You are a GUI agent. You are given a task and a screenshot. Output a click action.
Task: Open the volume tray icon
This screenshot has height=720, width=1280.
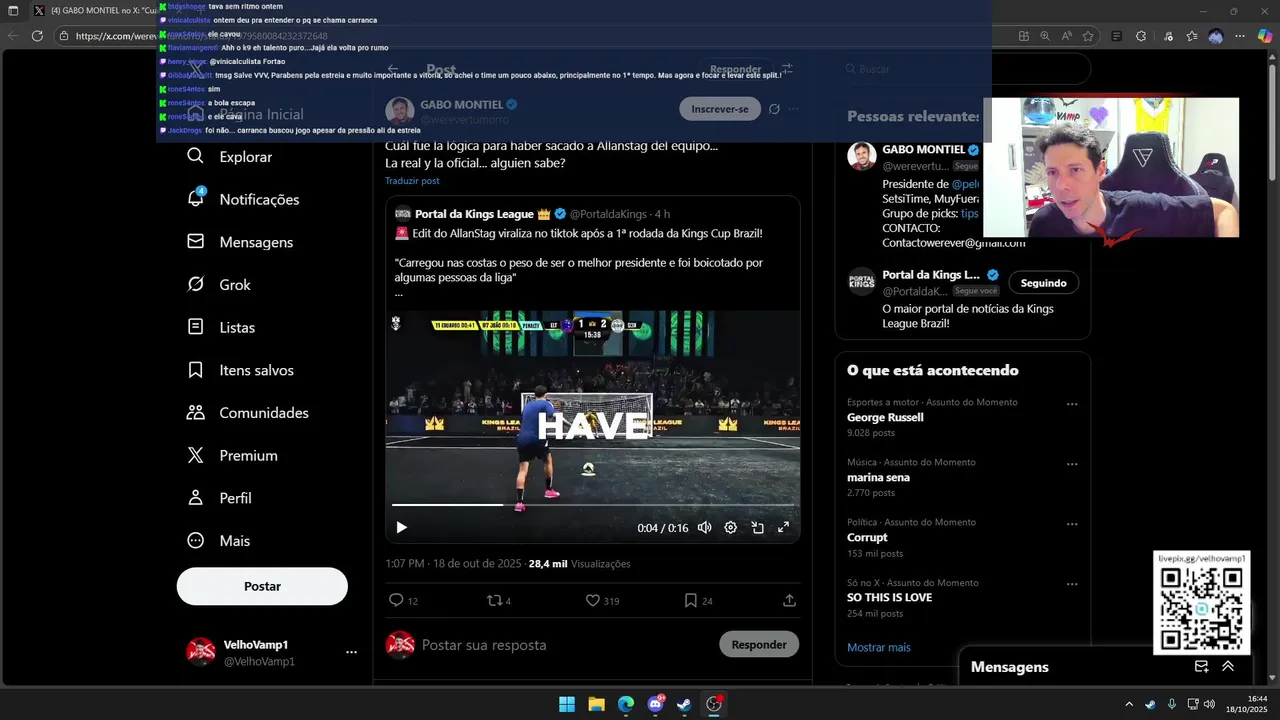click(x=1209, y=704)
